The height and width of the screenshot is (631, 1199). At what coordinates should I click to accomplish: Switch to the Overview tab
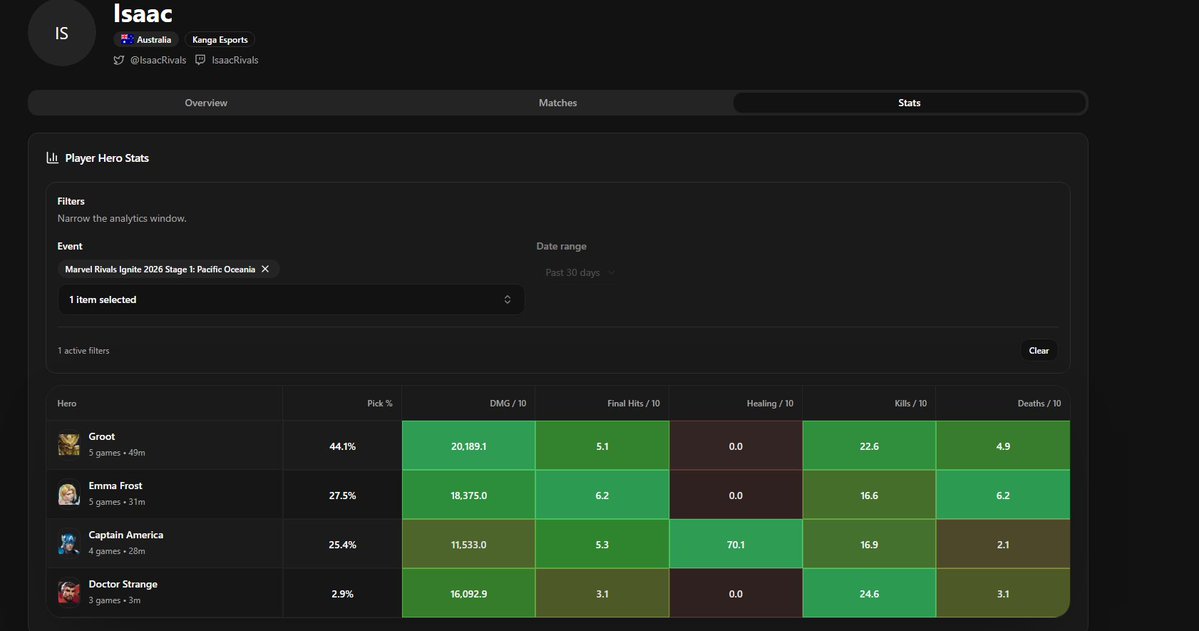206,102
